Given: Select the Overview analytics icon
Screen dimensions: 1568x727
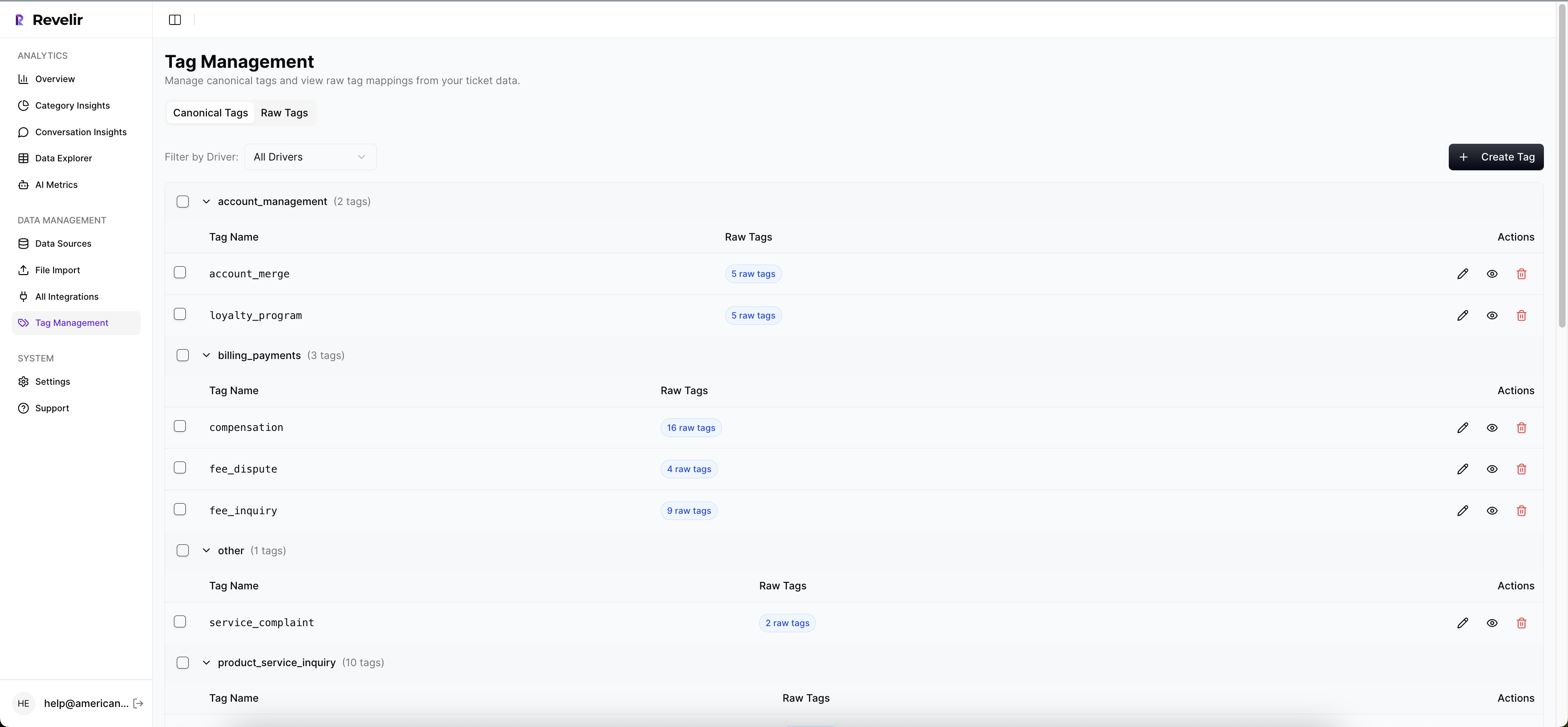Looking at the screenshot, I should pyautogui.click(x=23, y=78).
